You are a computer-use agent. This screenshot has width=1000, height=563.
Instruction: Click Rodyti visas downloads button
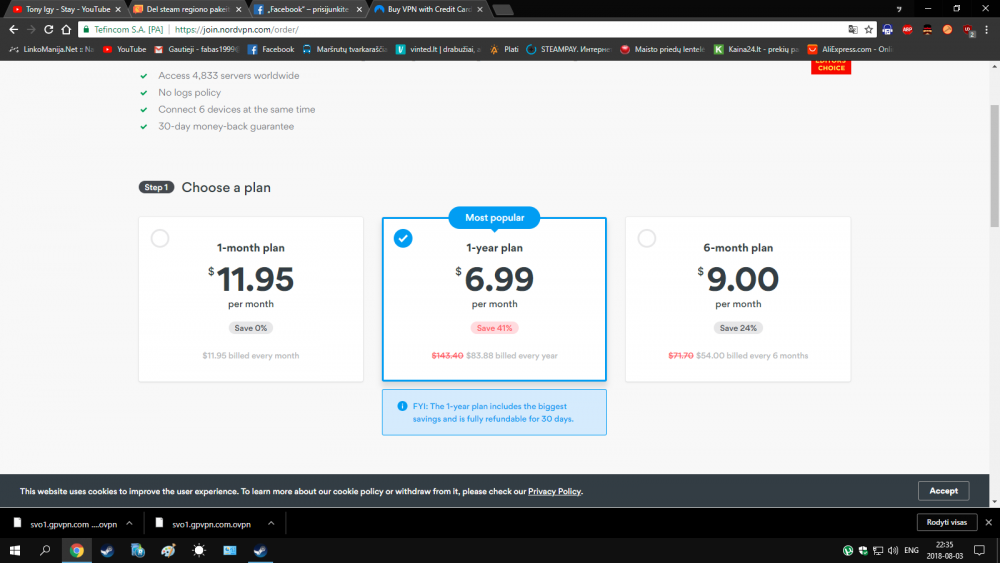947,522
